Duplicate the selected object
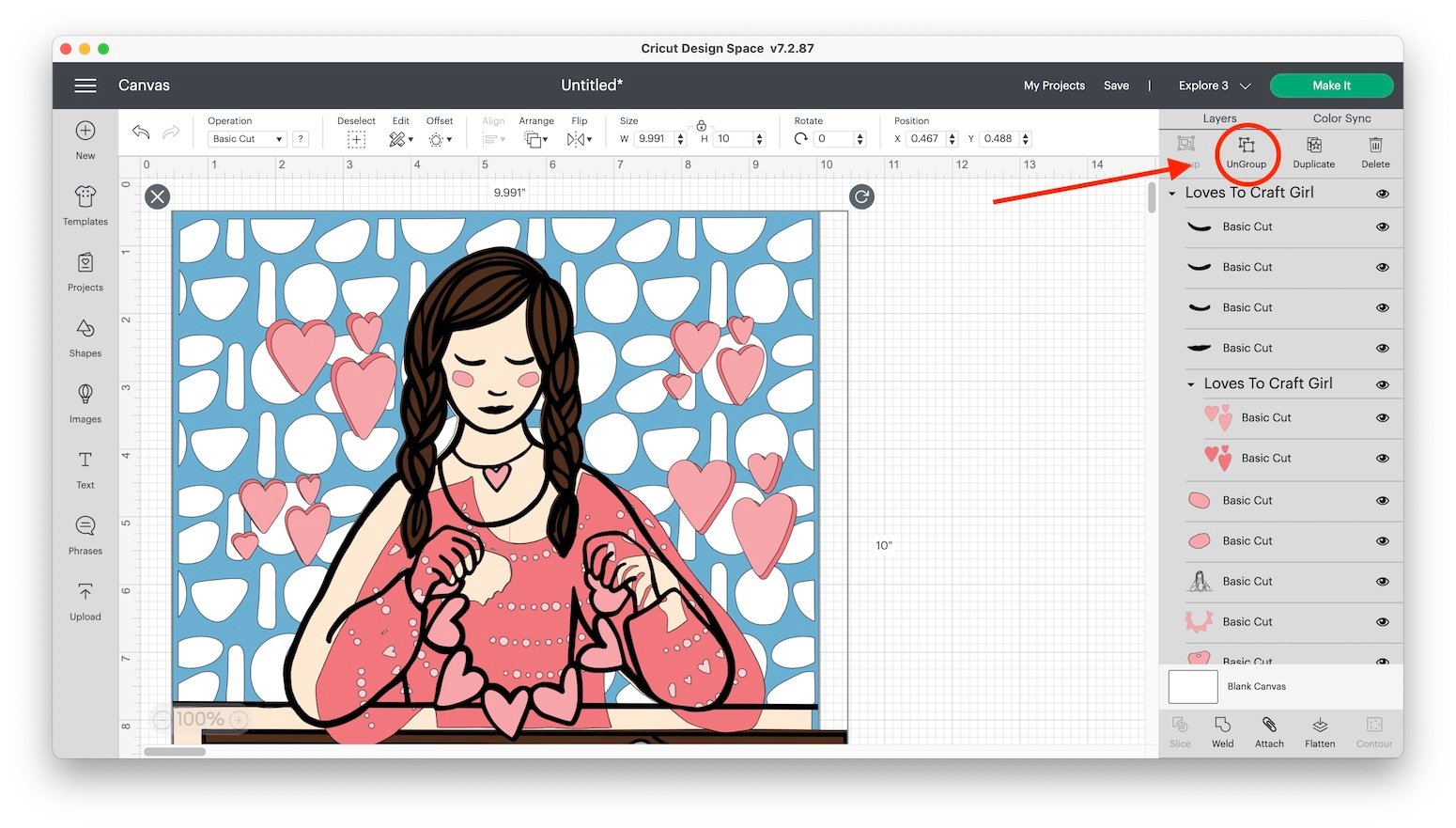Viewport: 1456px width, 828px height. click(1314, 151)
